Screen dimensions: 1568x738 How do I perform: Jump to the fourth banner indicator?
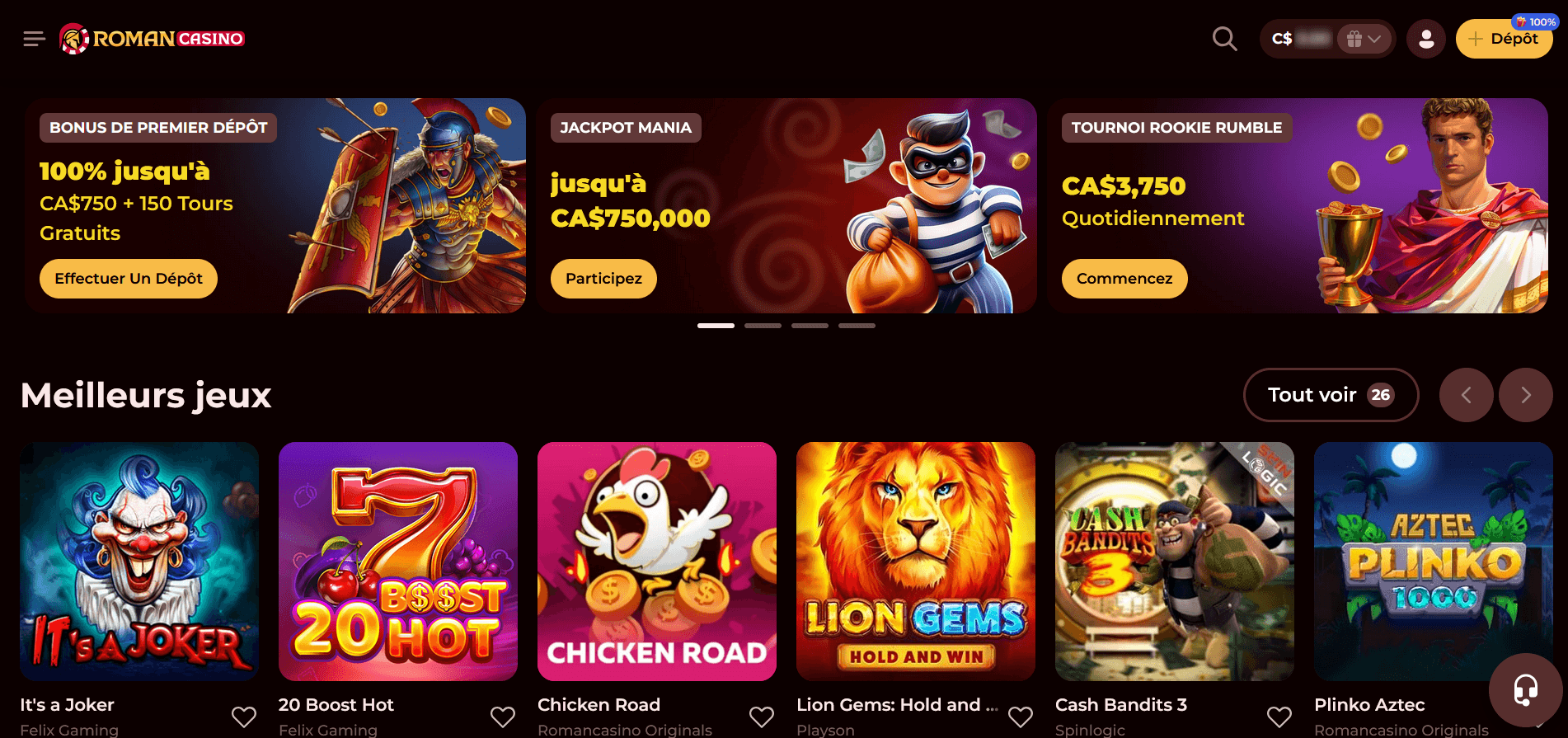coord(857,326)
